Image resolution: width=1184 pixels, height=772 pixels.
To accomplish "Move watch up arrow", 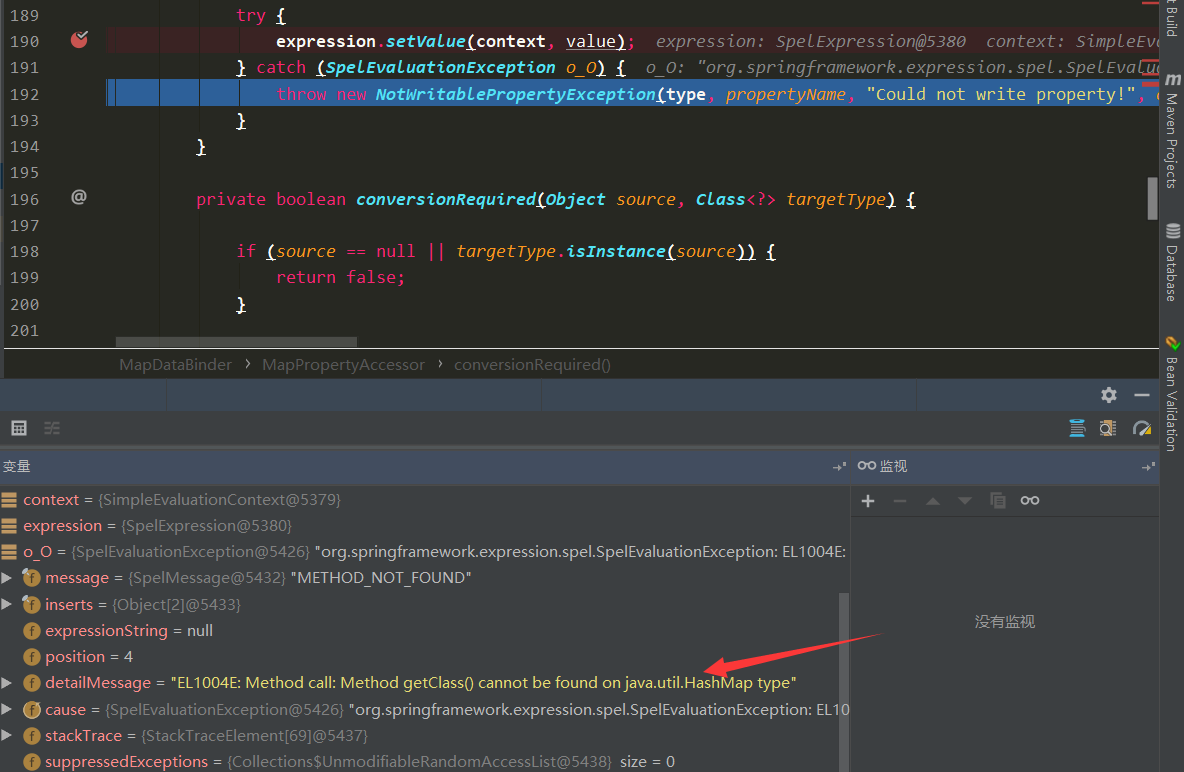I will tap(933, 501).
